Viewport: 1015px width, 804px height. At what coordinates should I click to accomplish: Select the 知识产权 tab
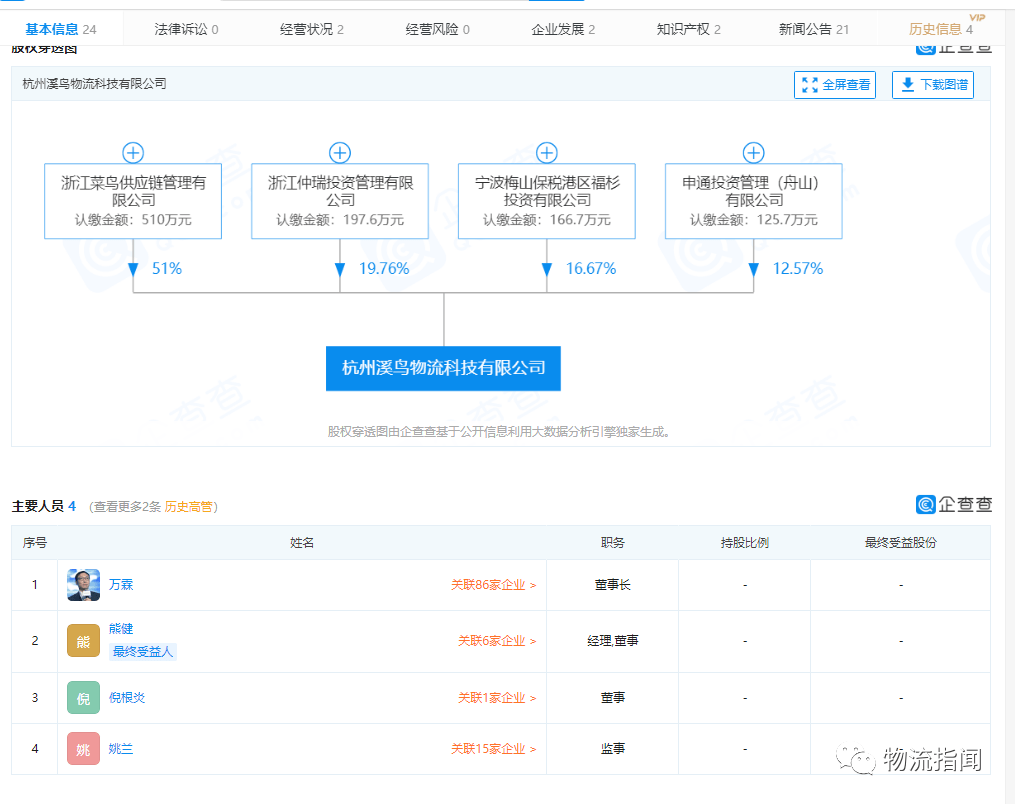(688, 29)
